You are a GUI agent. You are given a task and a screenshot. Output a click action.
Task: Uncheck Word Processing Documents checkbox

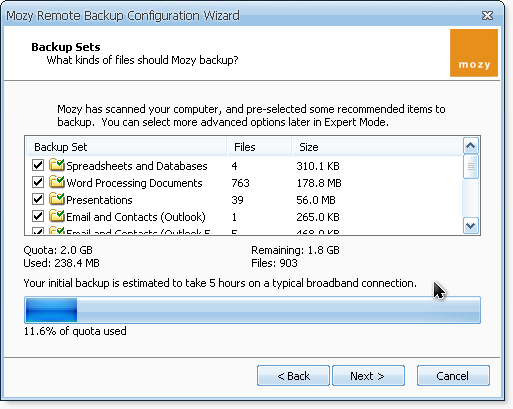(38, 182)
